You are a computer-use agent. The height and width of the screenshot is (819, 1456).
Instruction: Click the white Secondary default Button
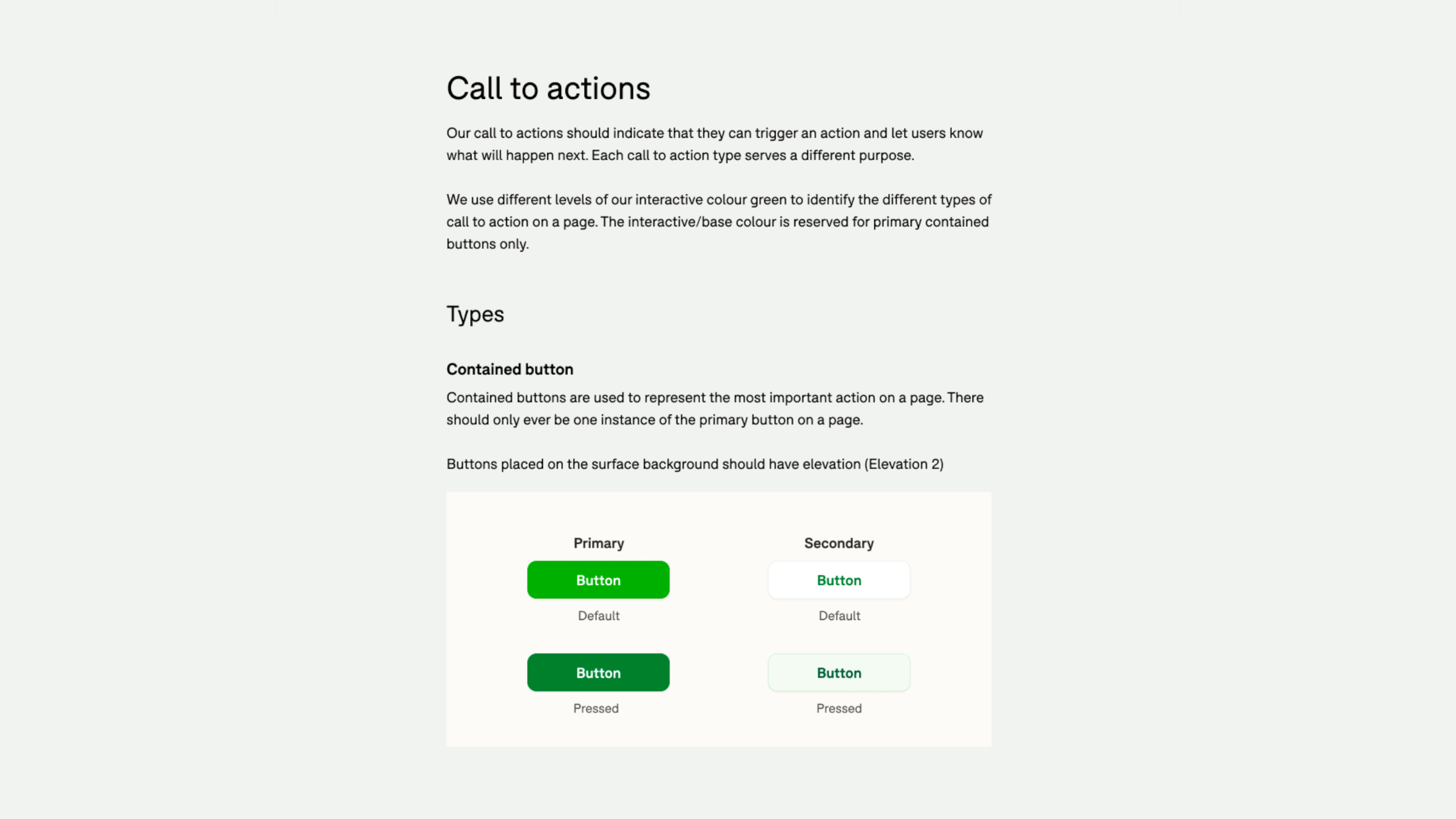(x=838, y=580)
